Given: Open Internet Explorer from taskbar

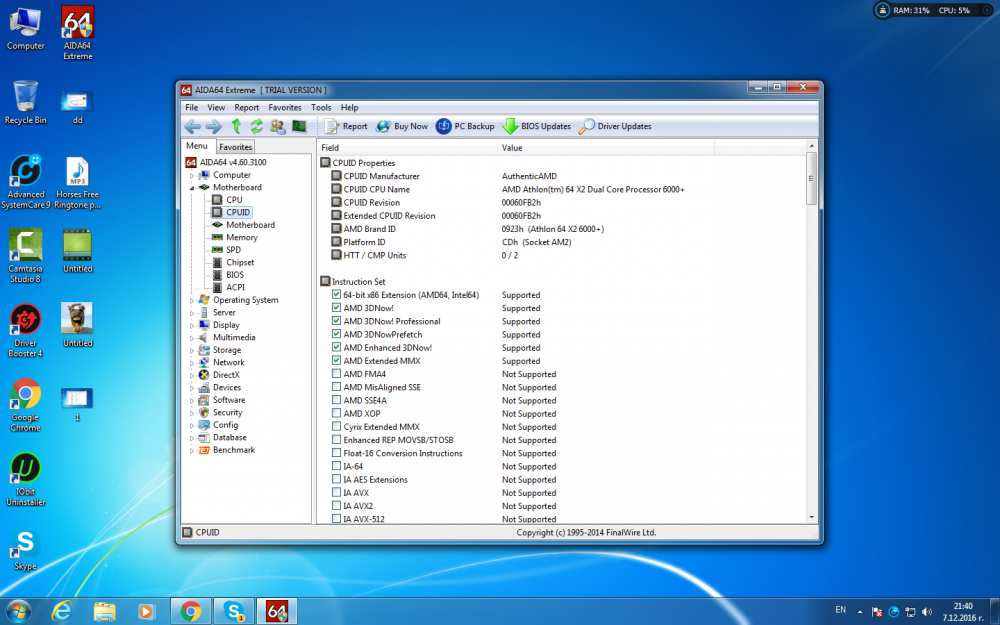Looking at the screenshot, I should [x=61, y=612].
